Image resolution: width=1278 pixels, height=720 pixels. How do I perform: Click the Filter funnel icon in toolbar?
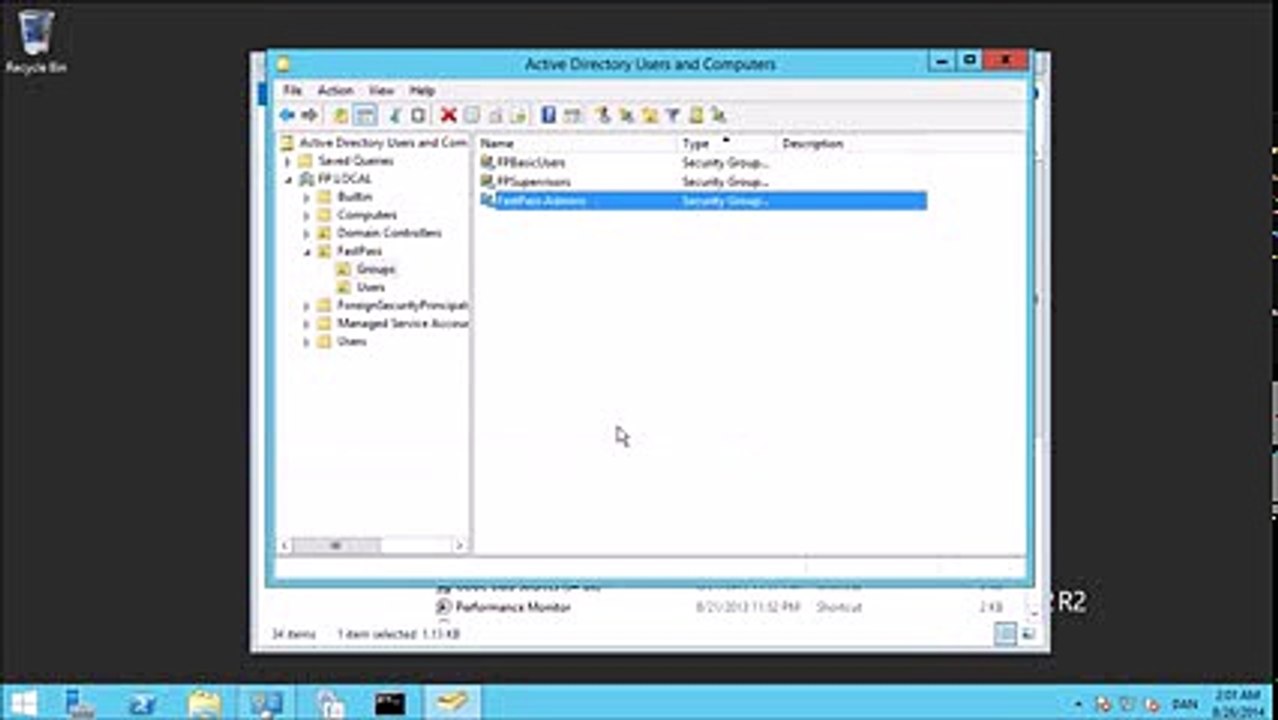[x=672, y=115]
